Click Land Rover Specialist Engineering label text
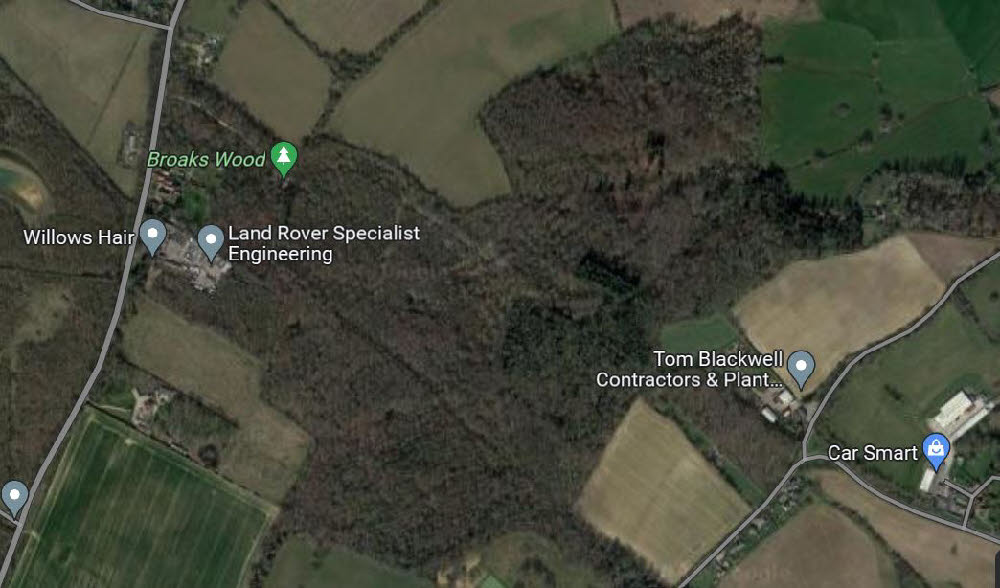 [x=324, y=243]
